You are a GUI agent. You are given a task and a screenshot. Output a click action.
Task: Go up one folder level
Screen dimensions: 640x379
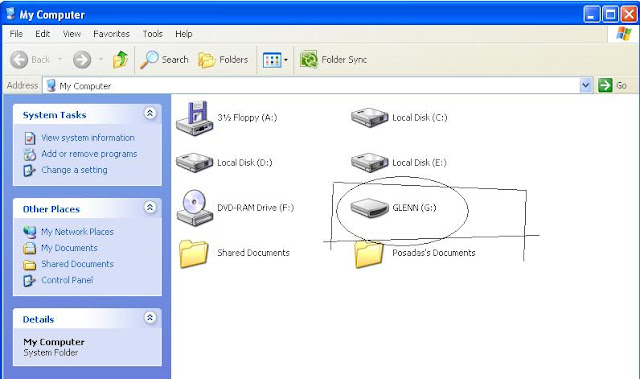pos(120,60)
